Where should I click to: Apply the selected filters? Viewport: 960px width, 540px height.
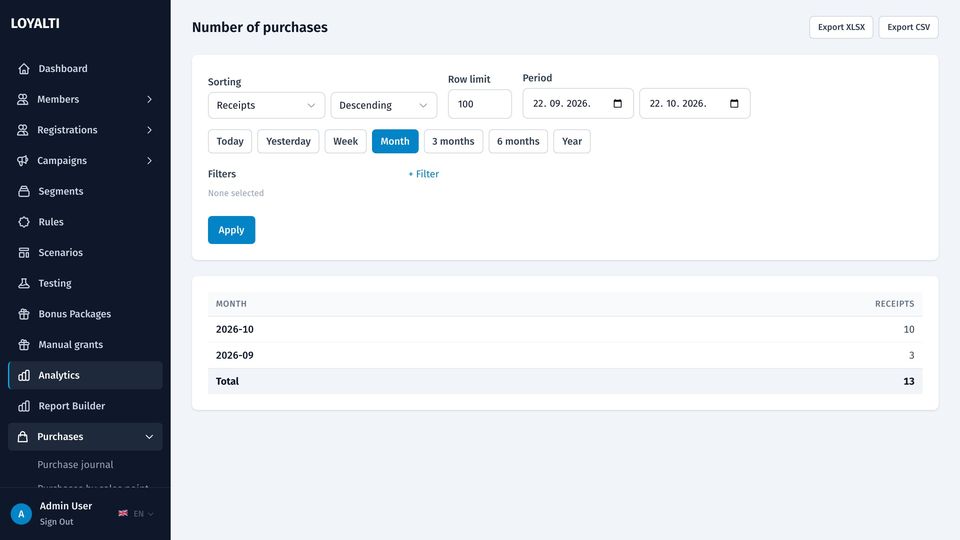[x=231, y=230]
